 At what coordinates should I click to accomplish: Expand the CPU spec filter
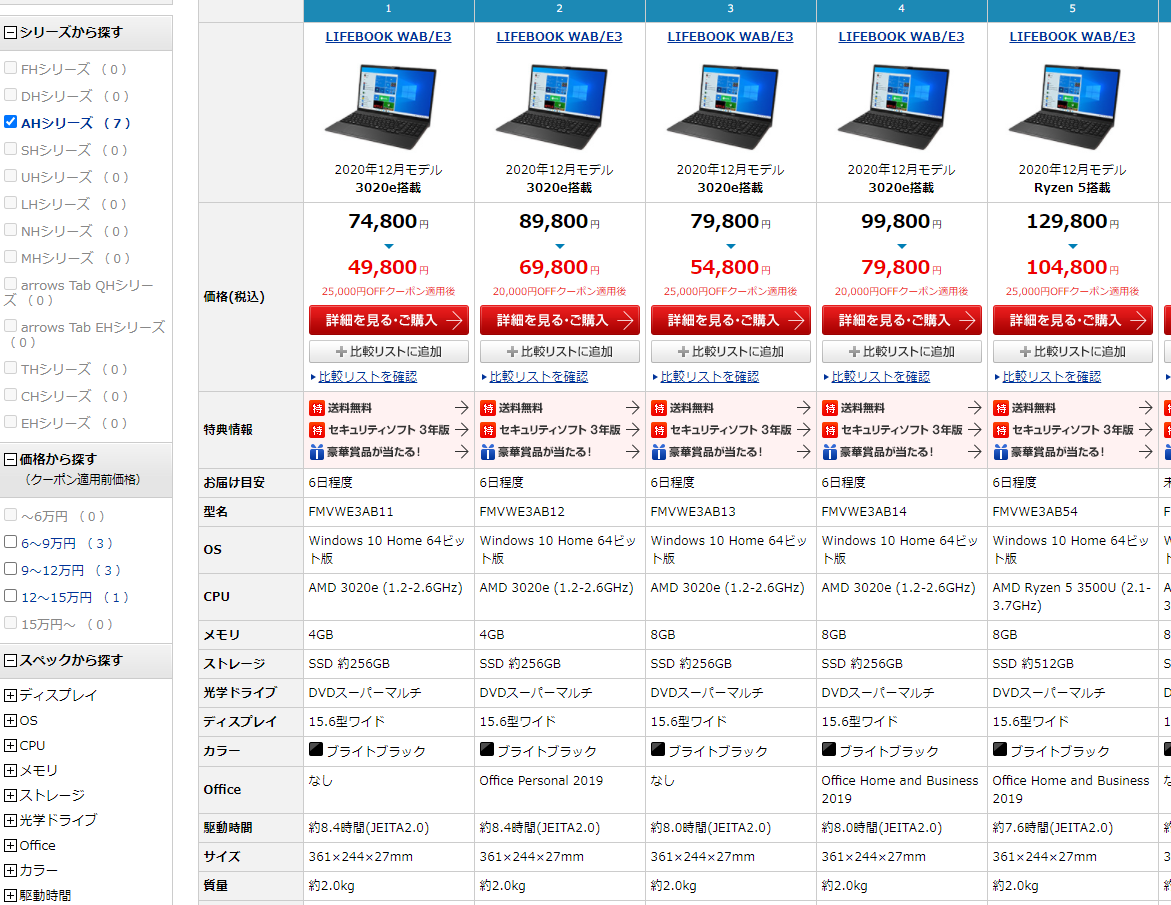click(x=10, y=745)
